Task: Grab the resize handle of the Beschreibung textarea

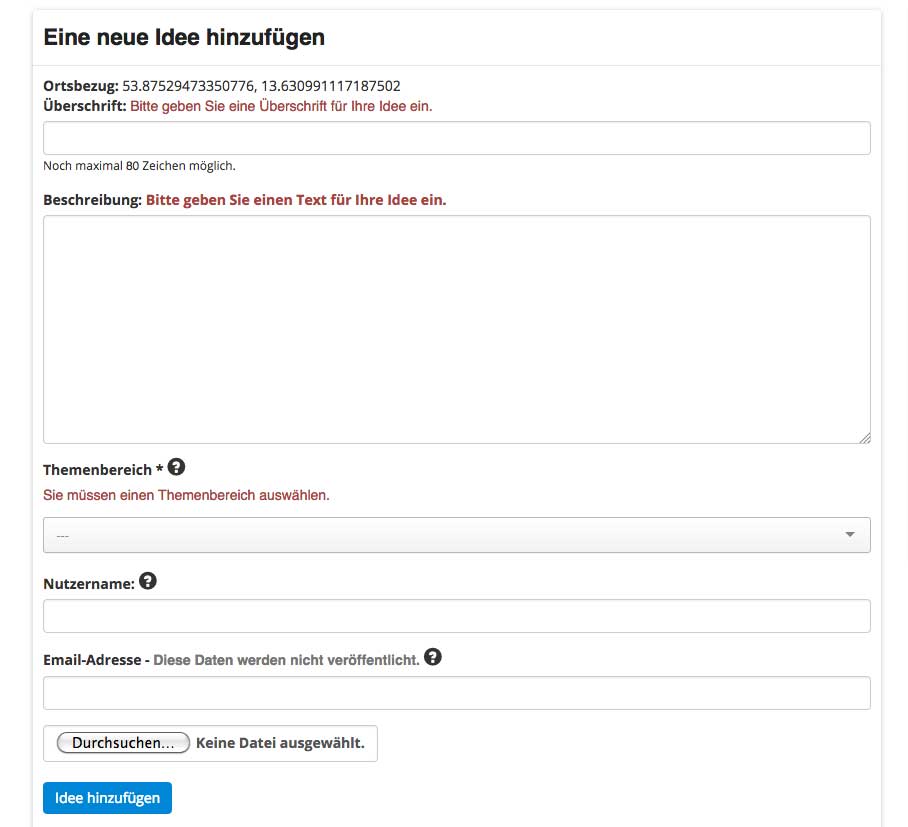Action: coord(865,437)
